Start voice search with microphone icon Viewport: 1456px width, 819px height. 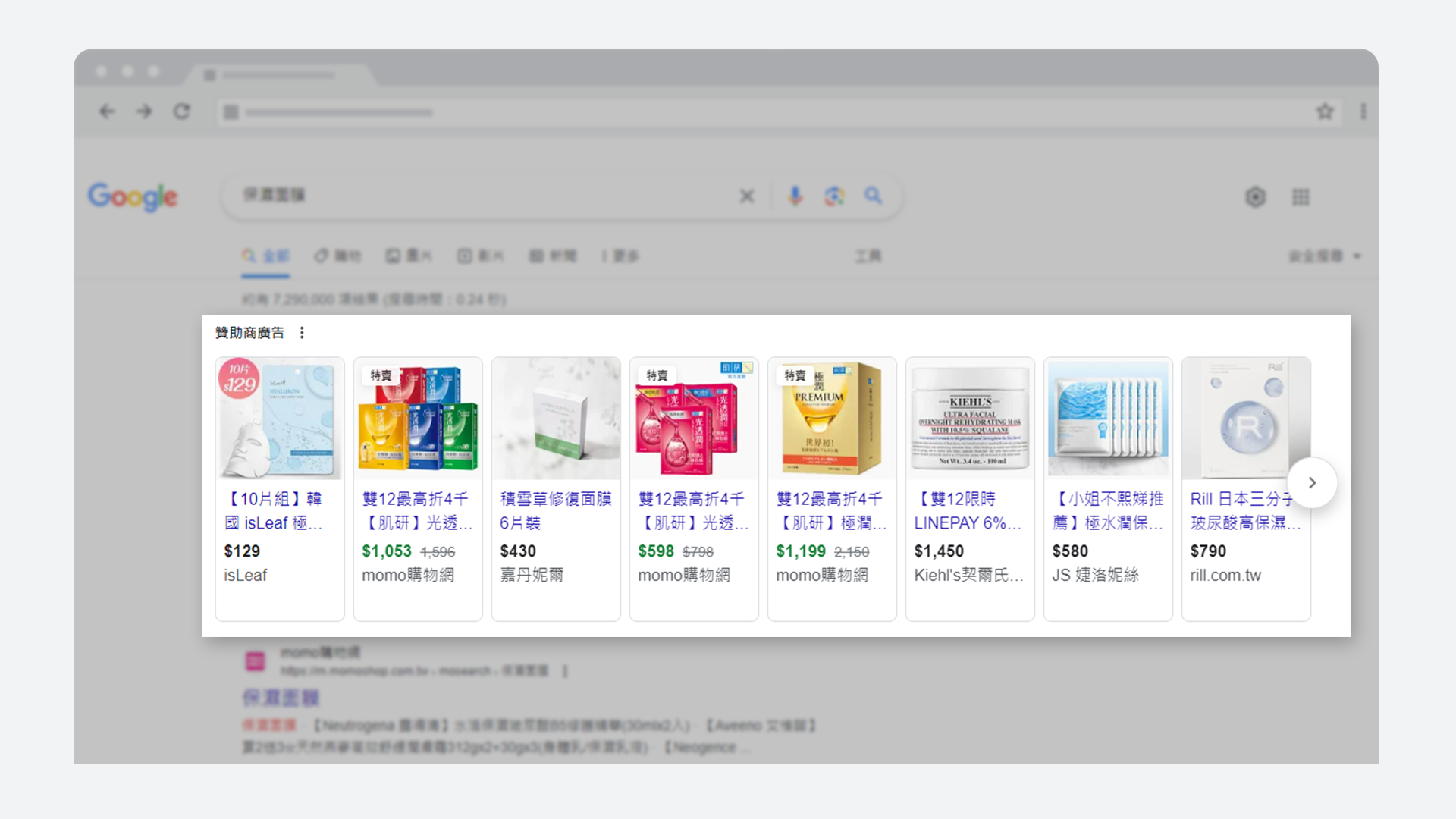(795, 196)
